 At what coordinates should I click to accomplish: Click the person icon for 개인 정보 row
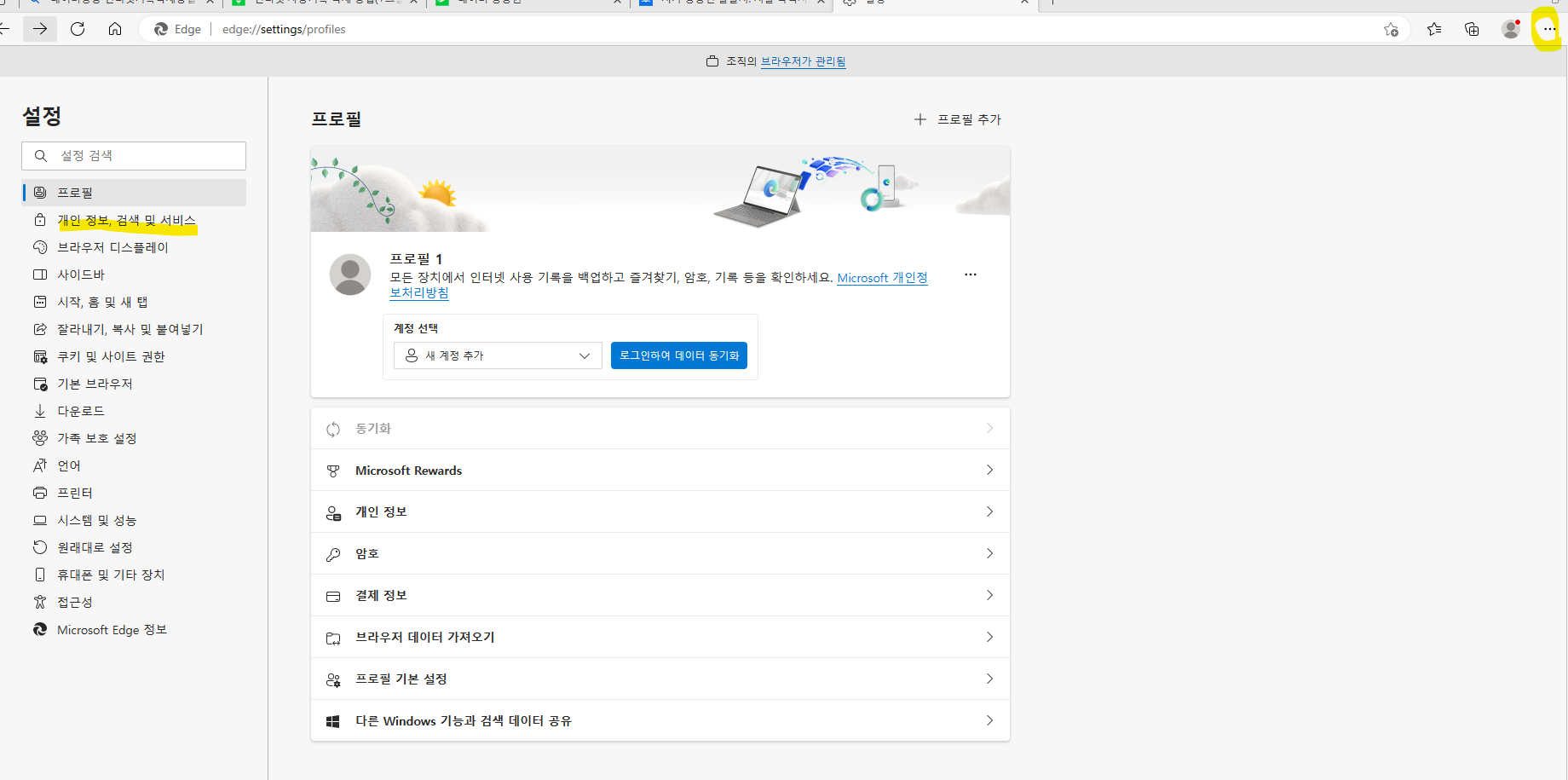pos(333,512)
